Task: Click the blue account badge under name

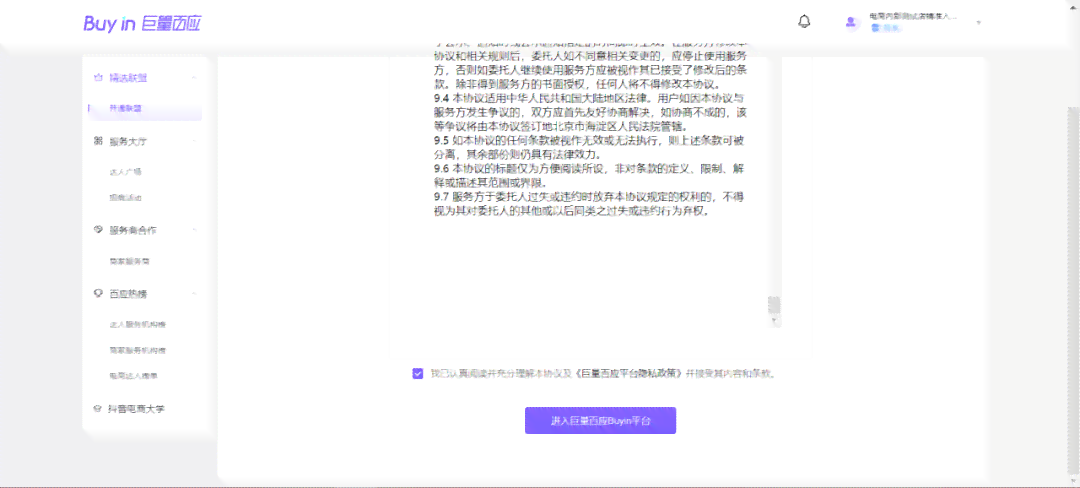Action: (886, 28)
